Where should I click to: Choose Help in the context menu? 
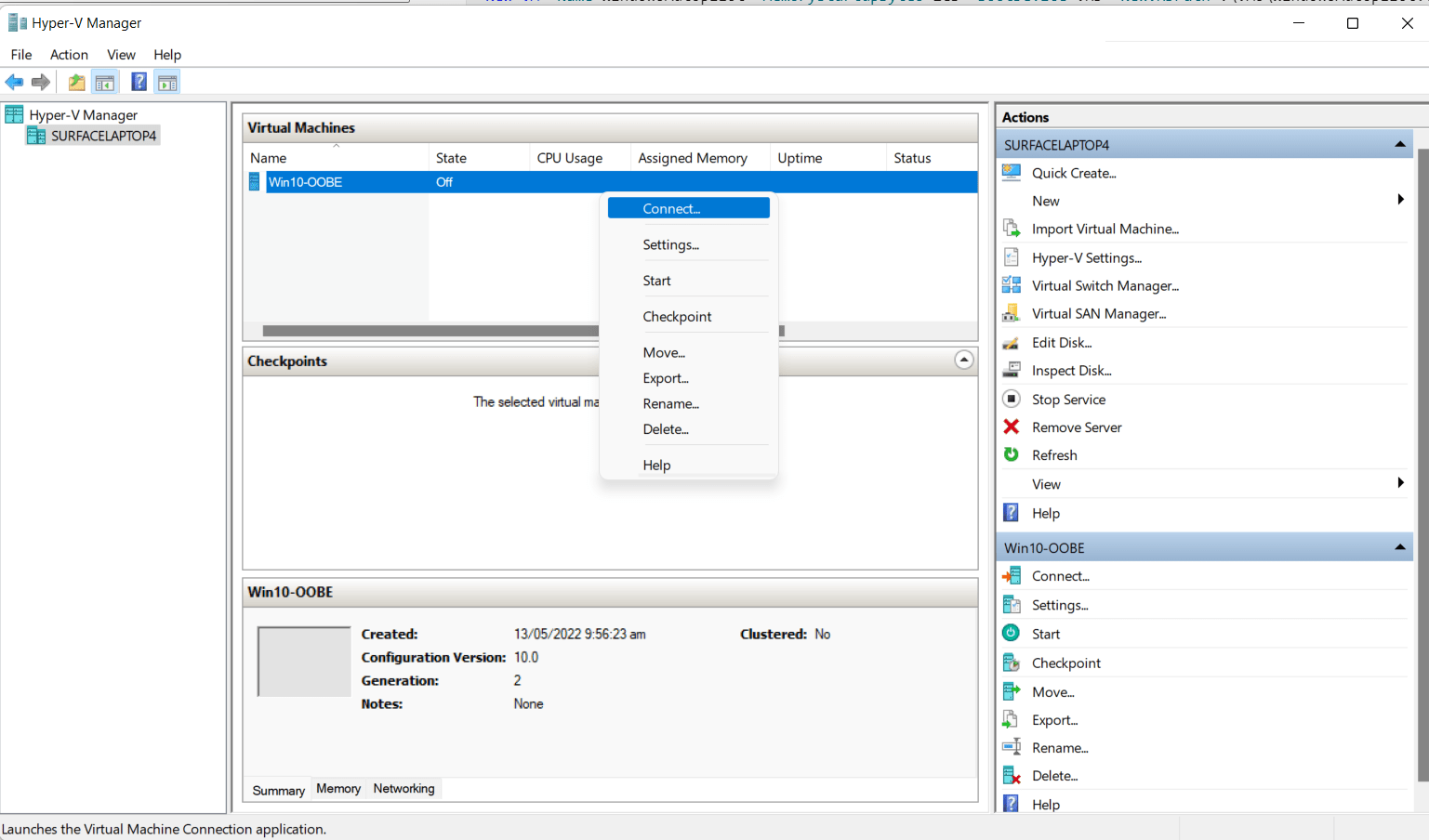tap(689, 465)
